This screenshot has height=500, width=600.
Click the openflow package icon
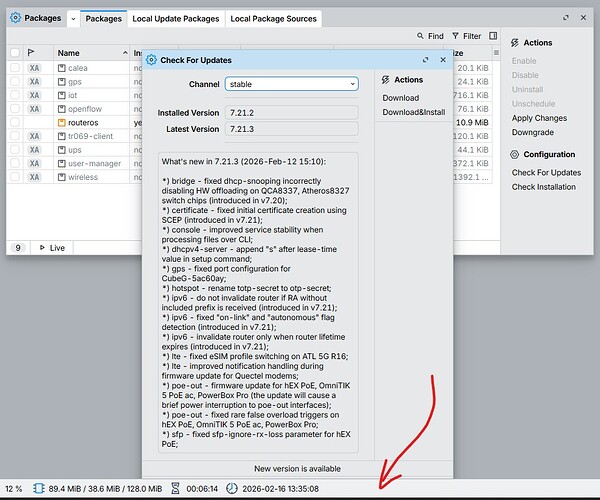pos(62,109)
